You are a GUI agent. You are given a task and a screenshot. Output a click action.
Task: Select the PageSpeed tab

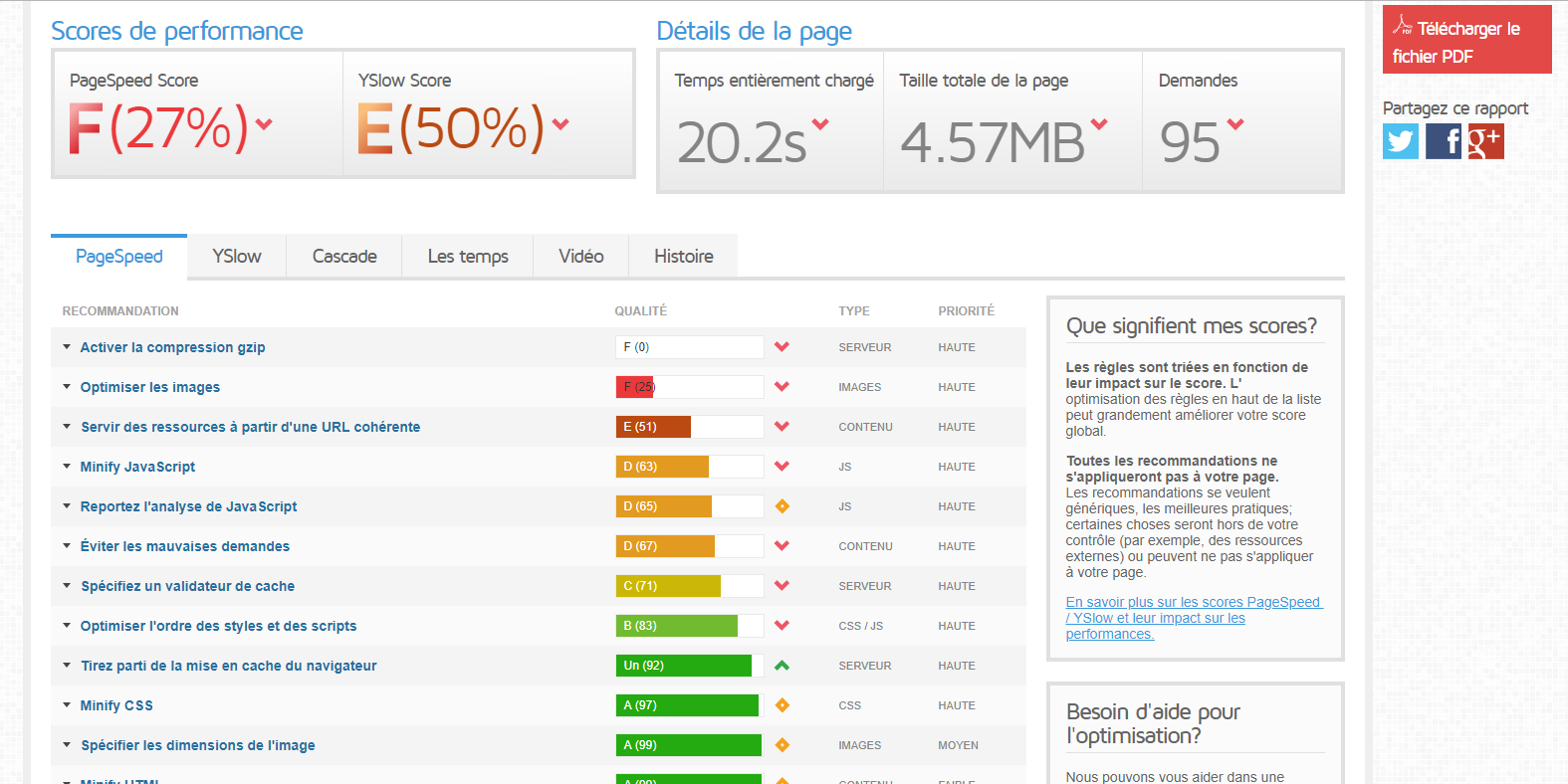pos(119,257)
